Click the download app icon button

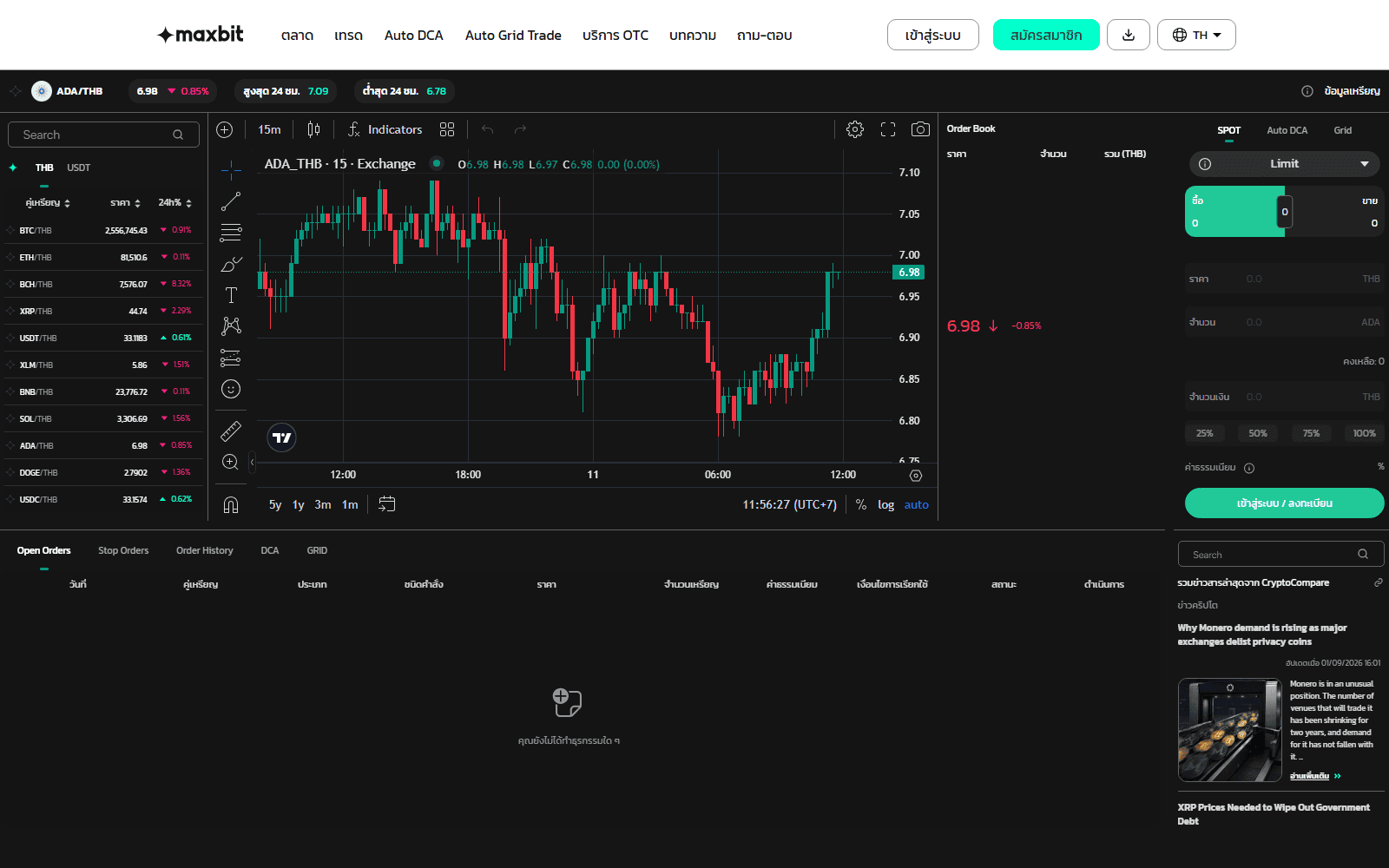1129,35
